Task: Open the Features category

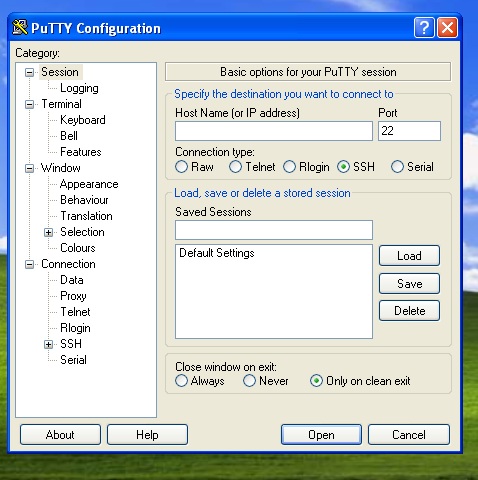Action: point(81,152)
